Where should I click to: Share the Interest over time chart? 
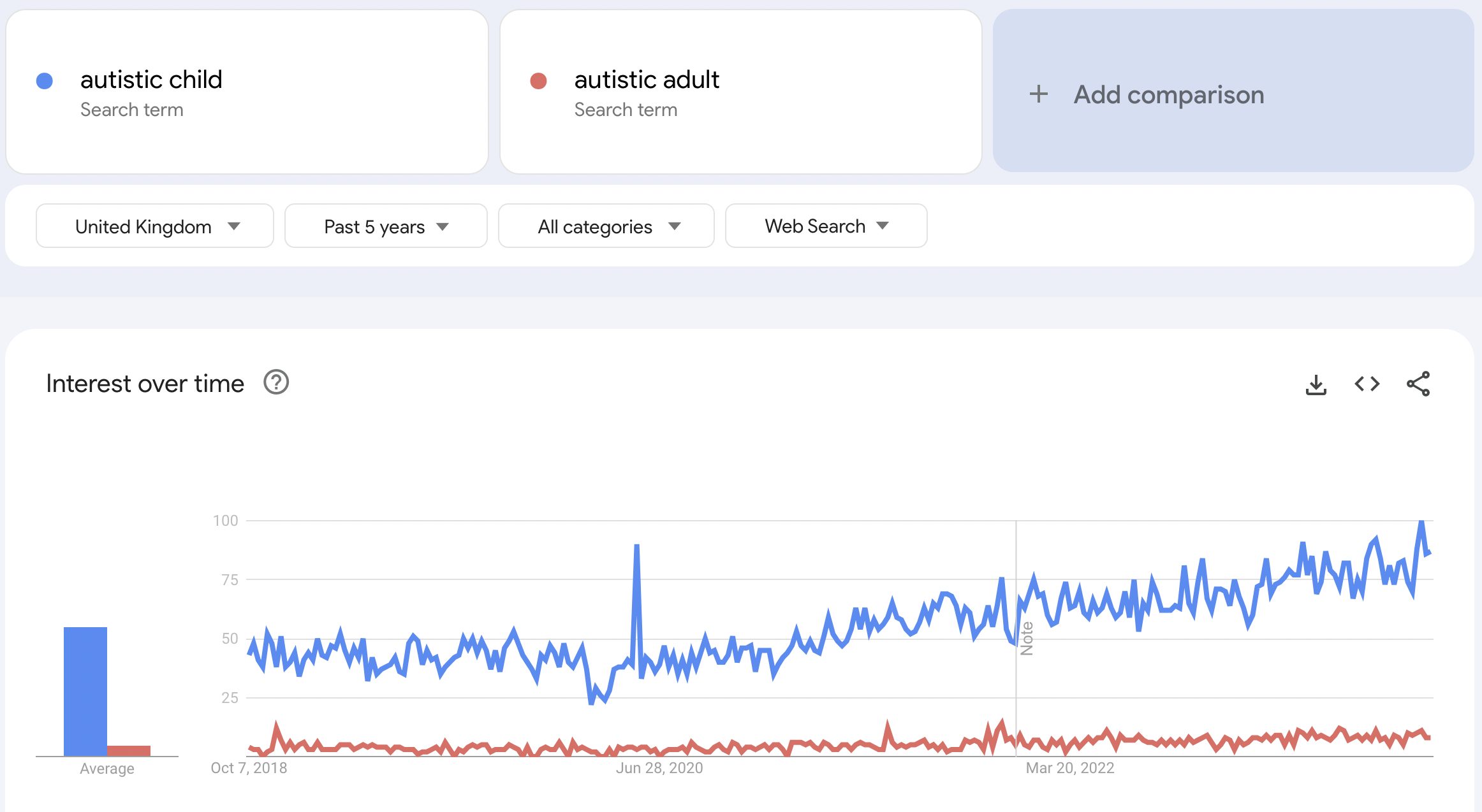[1418, 384]
